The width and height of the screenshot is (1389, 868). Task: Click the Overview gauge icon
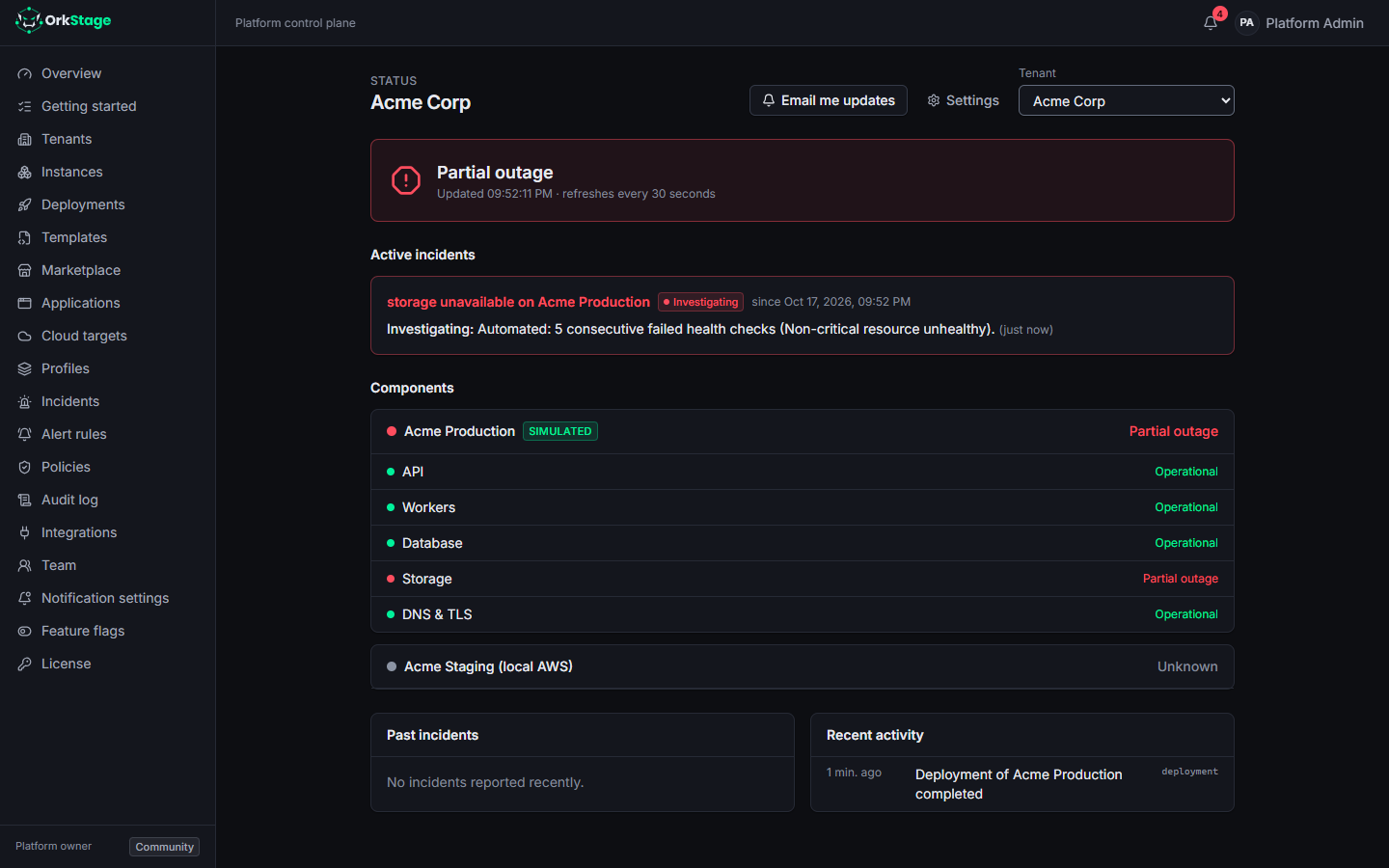(x=25, y=73)
